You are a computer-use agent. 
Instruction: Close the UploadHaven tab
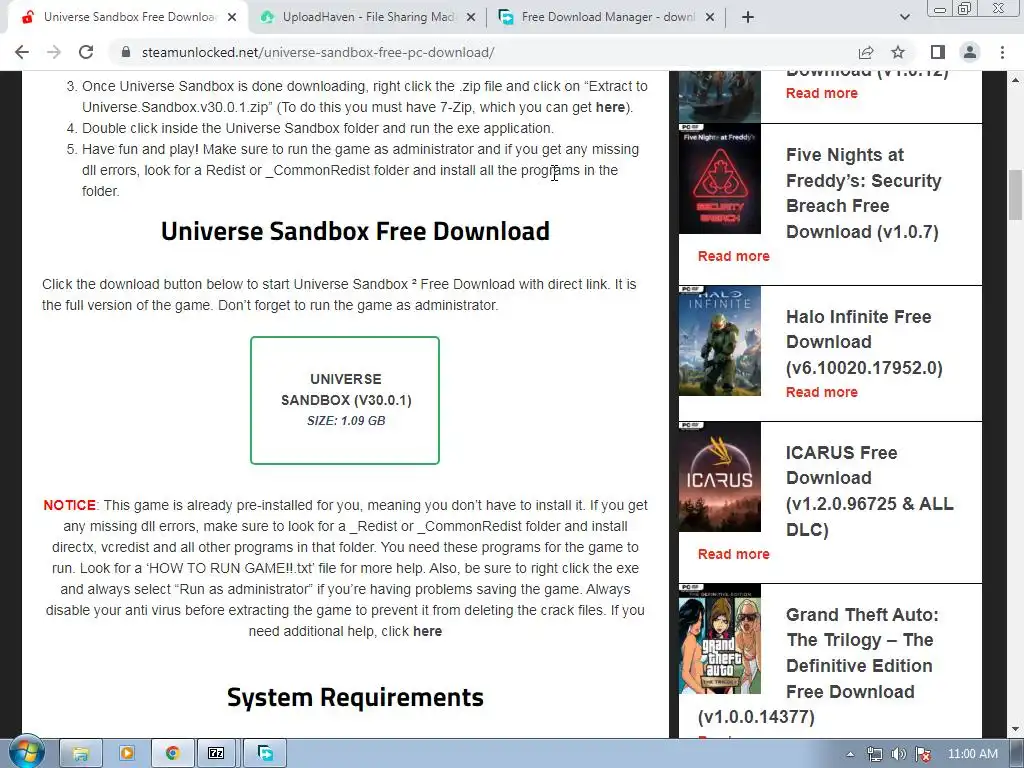tap(471, 17)
